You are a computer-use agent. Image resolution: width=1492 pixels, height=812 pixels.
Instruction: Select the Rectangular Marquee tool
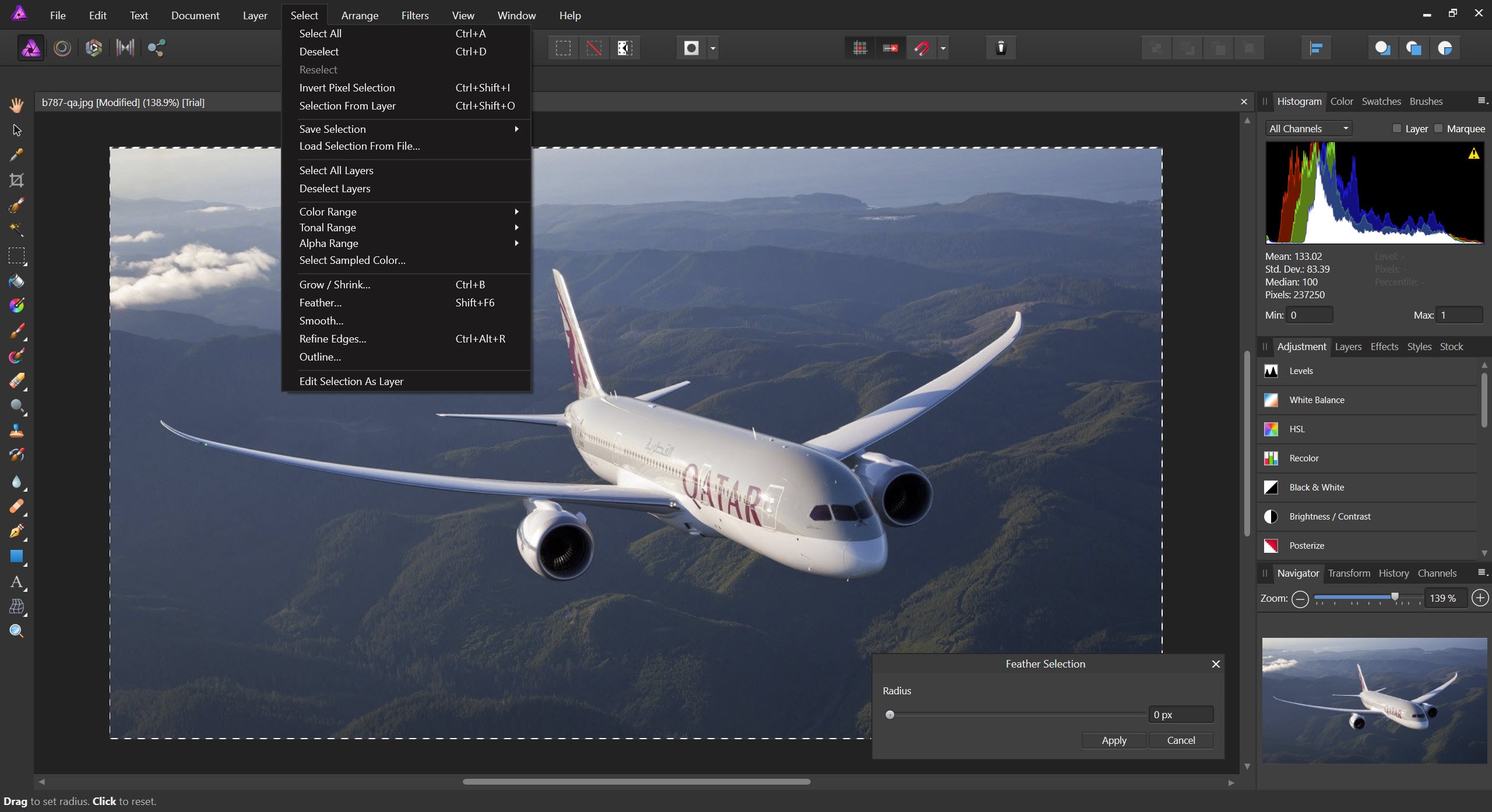click(x=16, y=256)
